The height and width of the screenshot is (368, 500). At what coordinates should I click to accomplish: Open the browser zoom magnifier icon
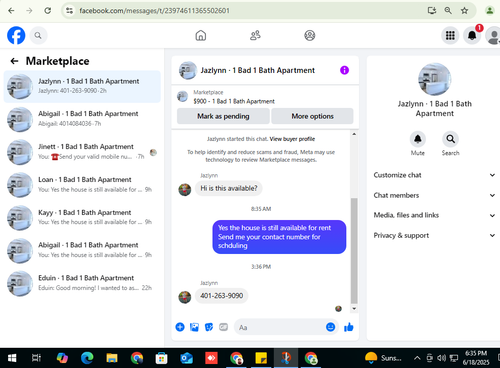[448, 11]
